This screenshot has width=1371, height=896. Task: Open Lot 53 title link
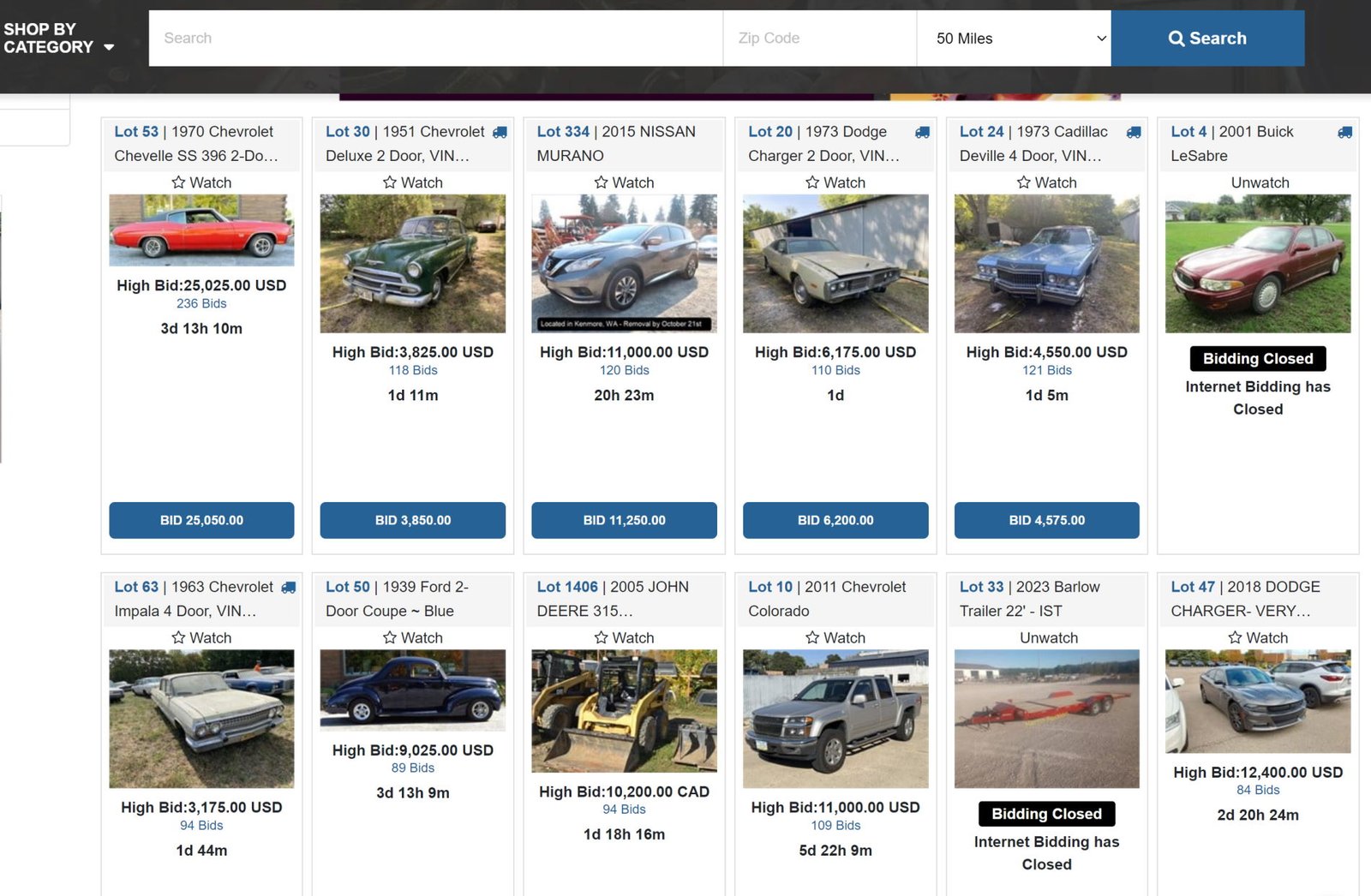coord(196,144)
